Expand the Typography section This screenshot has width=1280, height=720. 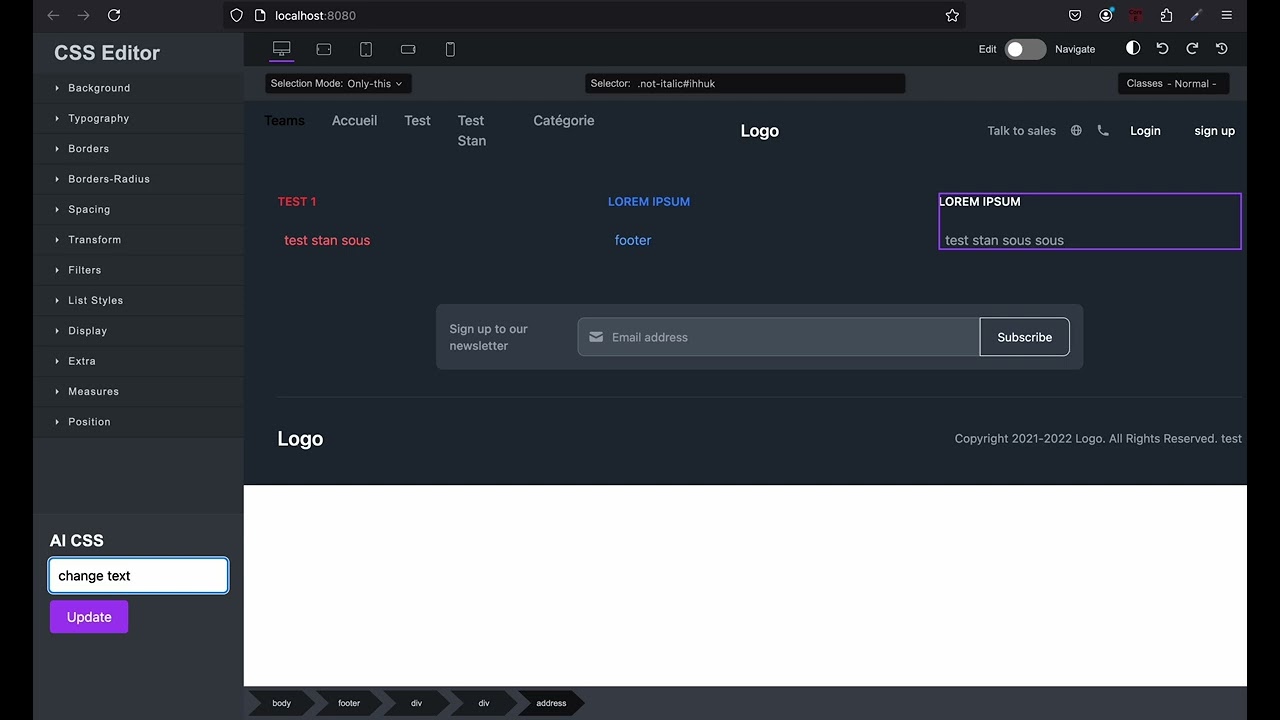point(138,118)
